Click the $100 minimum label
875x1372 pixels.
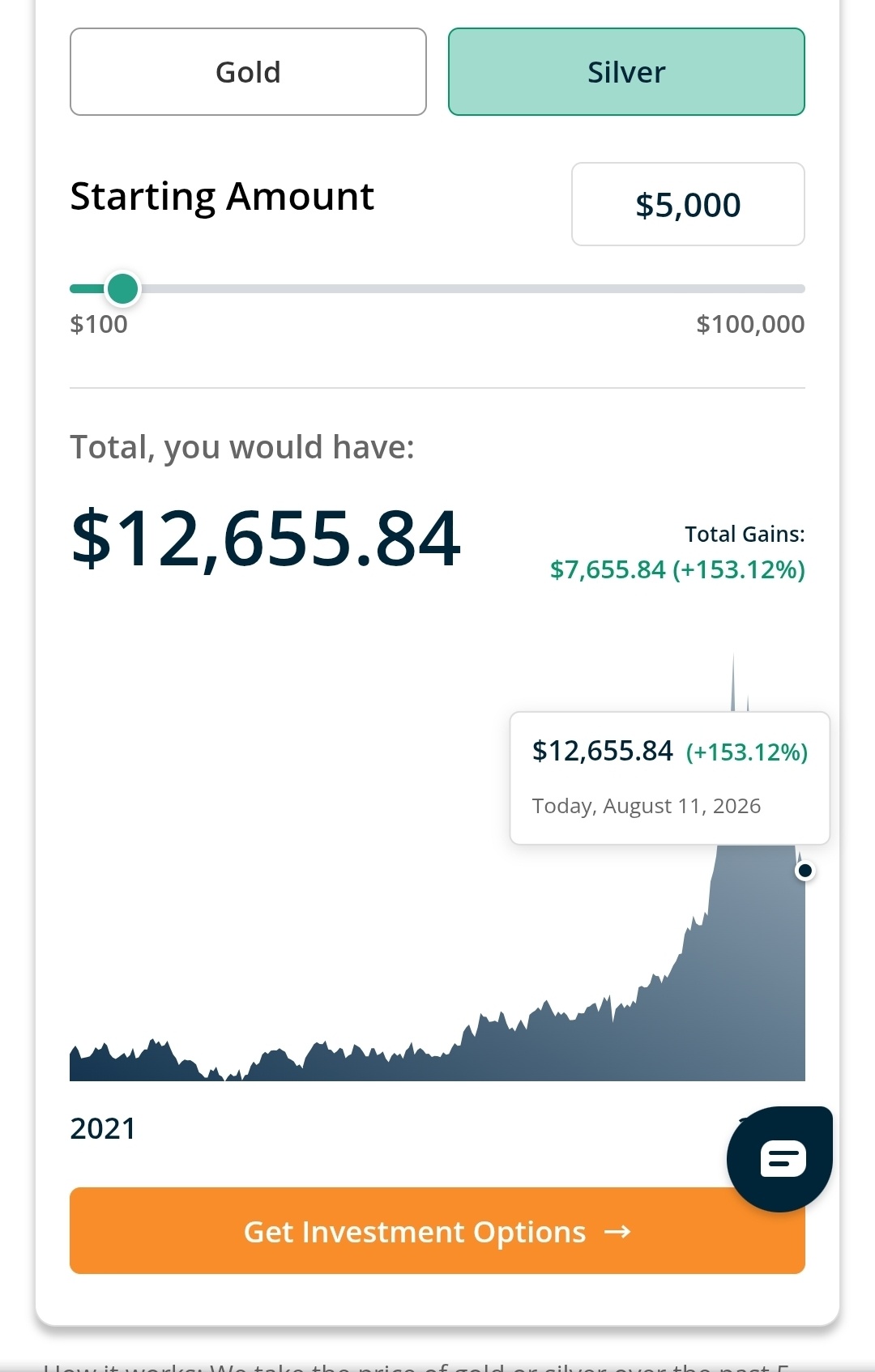coord(99,324)
